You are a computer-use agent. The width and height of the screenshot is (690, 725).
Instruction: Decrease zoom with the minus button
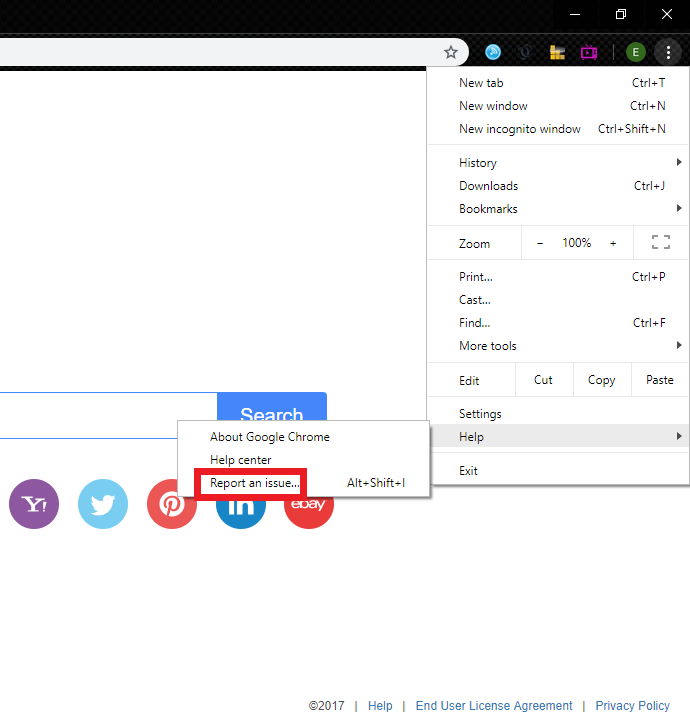(x=540, y=243)
